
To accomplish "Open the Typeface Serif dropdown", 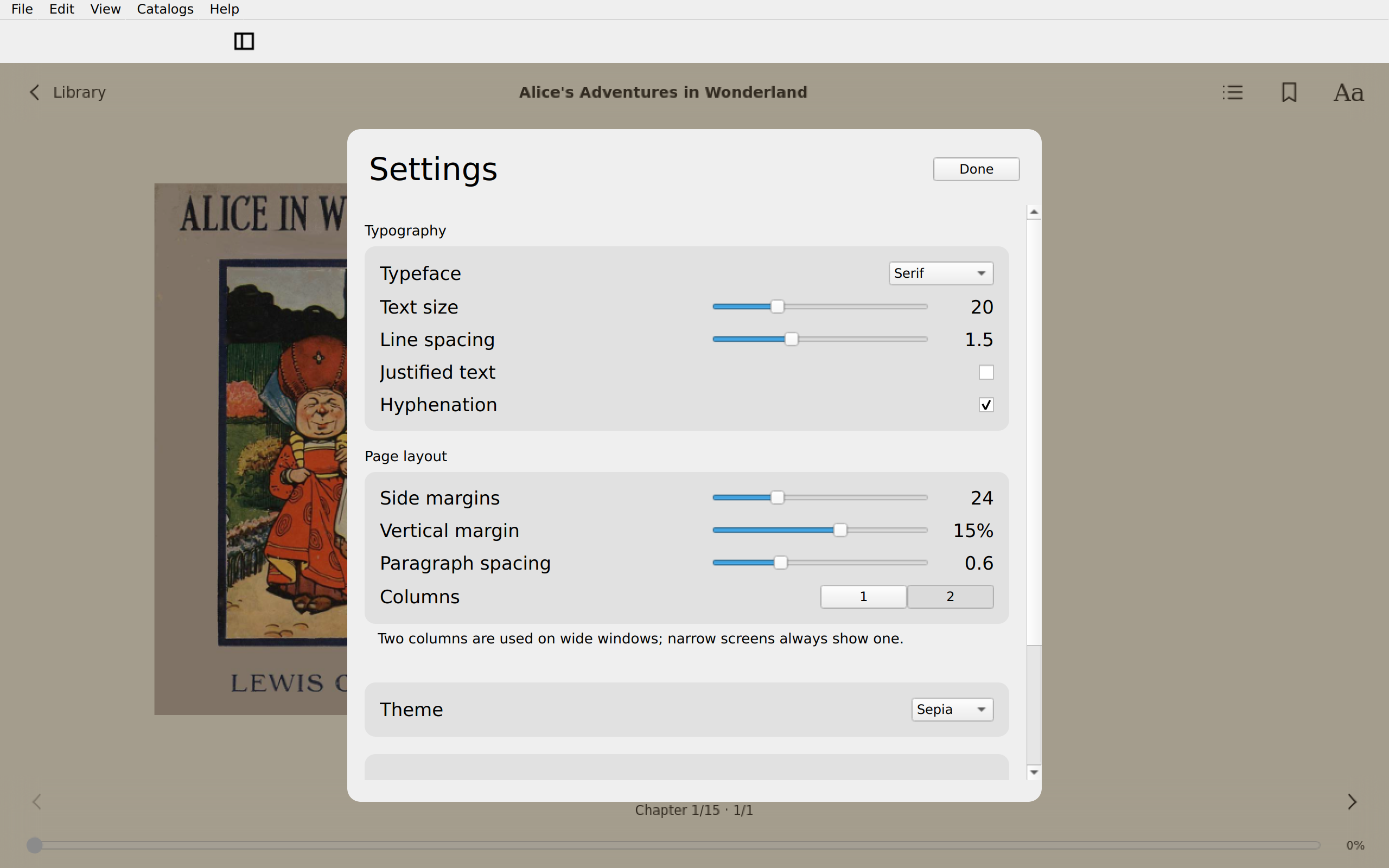I will 941,273.
